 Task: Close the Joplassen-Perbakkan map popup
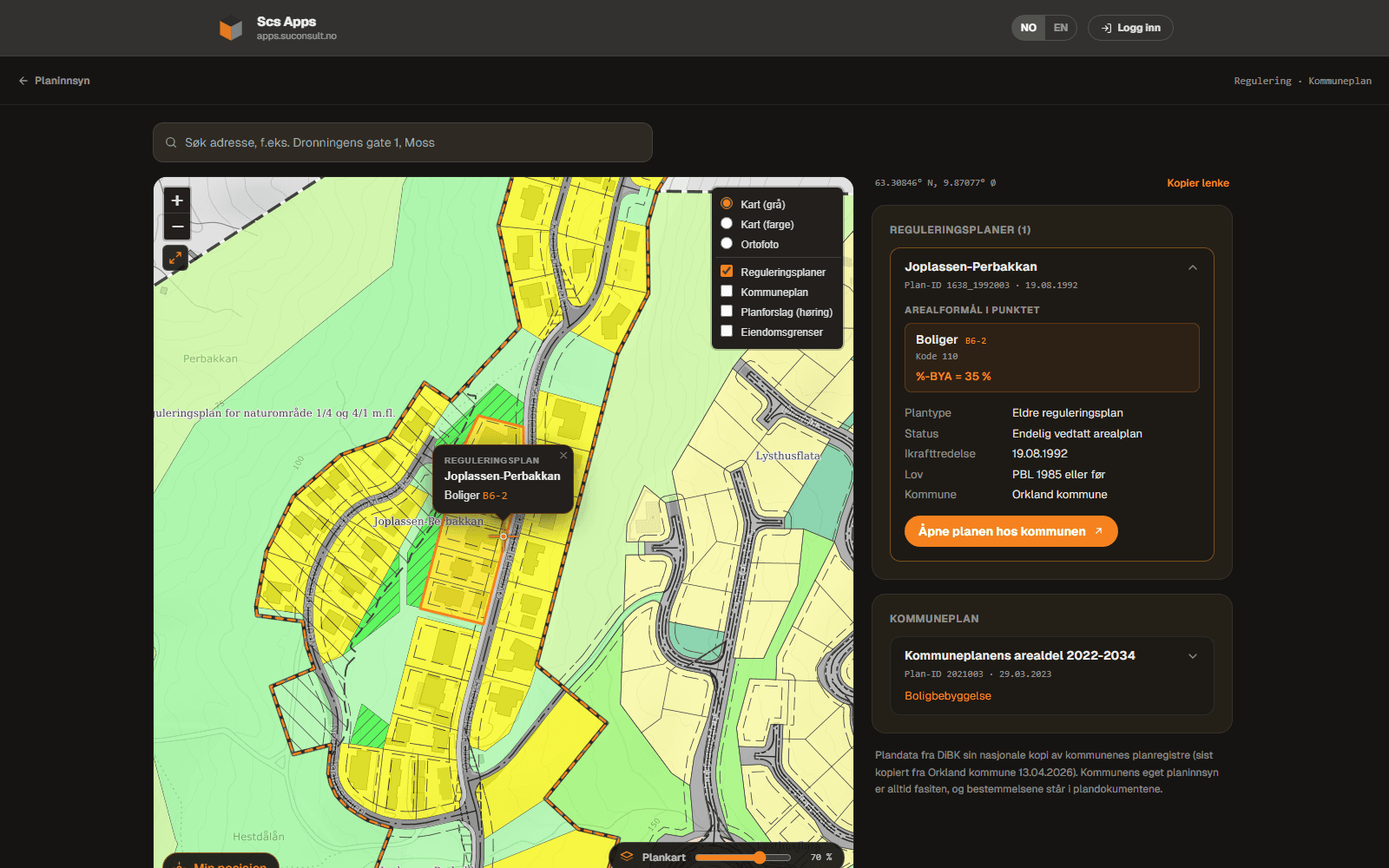[x=563, y=456]
